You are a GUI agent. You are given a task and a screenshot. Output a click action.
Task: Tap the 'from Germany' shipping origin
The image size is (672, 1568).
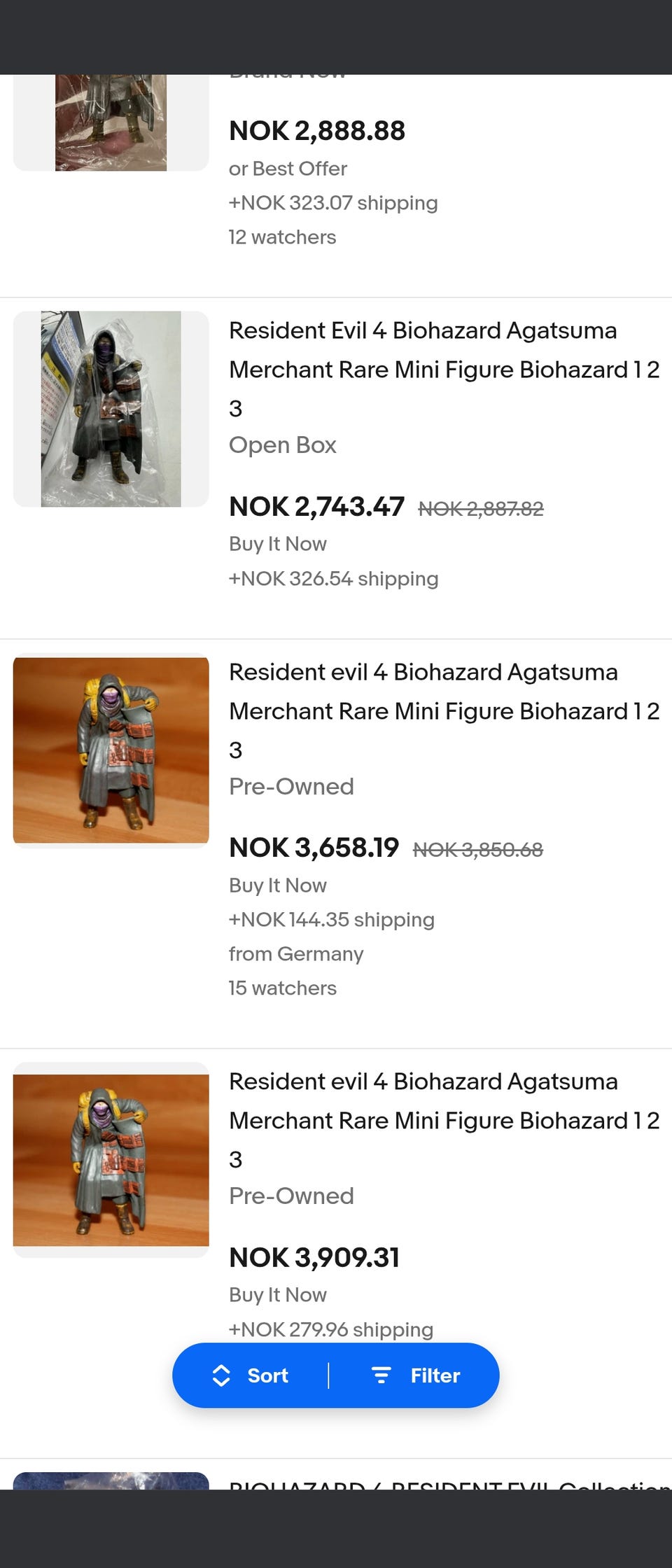coord(295,953)
